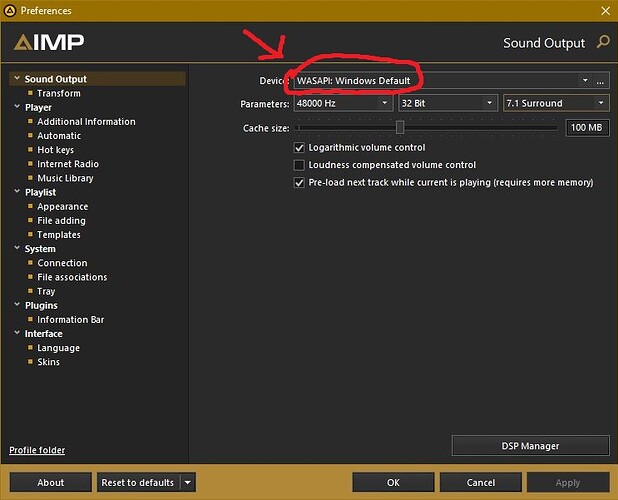Select Player category

point(38,108)
